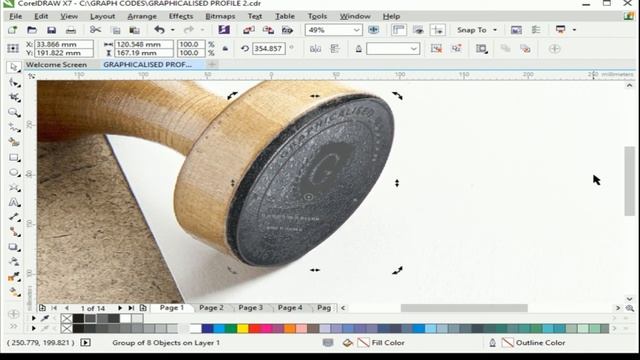Add a new document tab with plus
The width and height of the screenshot is (640, 360).
pos(212,64)
